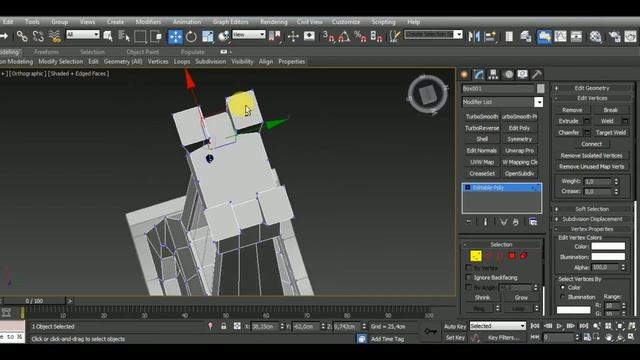Viewport: 640px width, 360px height.
Task: Open the Utilities hammer panel tab
Action: pyautogui.click(x=537, y=74)
